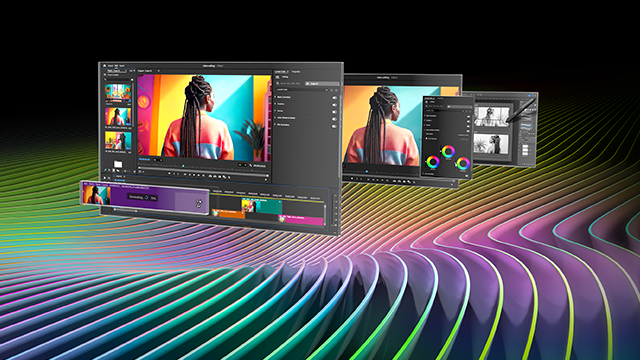Image resolution: width=640 pixels, height=360 pixels.
Task: Select the bottom-right color wheel
Action: [463, 164]
